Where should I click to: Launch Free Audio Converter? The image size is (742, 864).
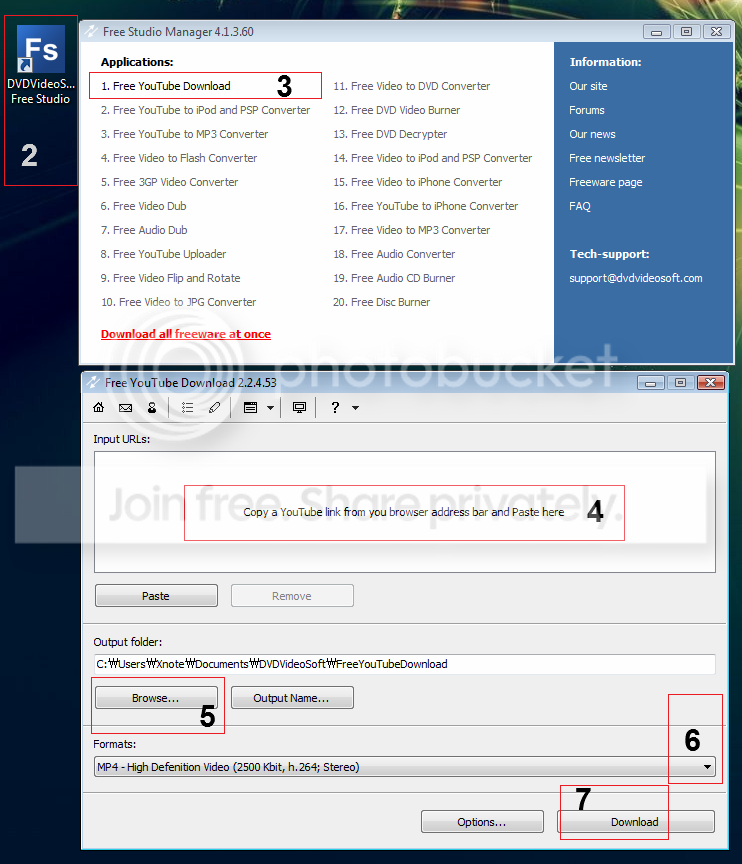(x=394, y=254)
